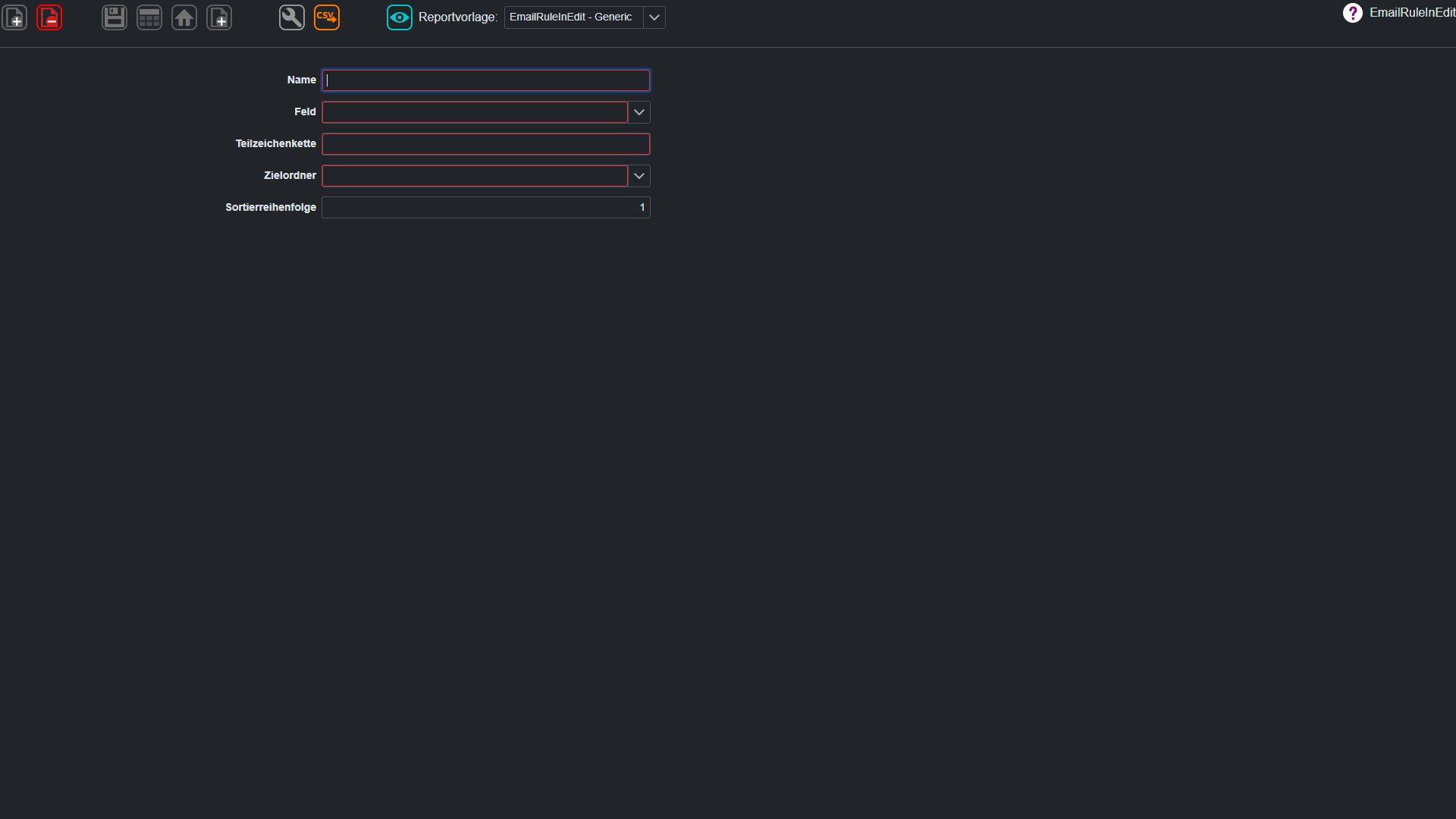Image resolution: width=1456 pixels, height=819 pixels.
Task: Click into the Zielordner combo field
Action: point(475,176)
